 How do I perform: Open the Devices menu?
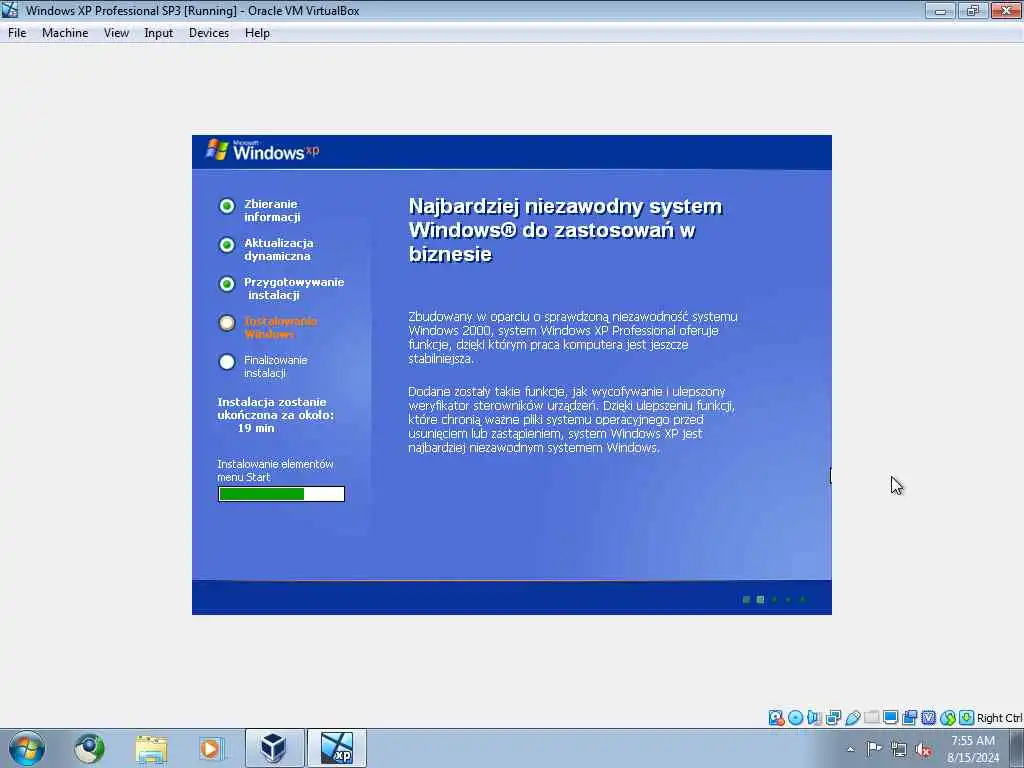coord(209,33)
